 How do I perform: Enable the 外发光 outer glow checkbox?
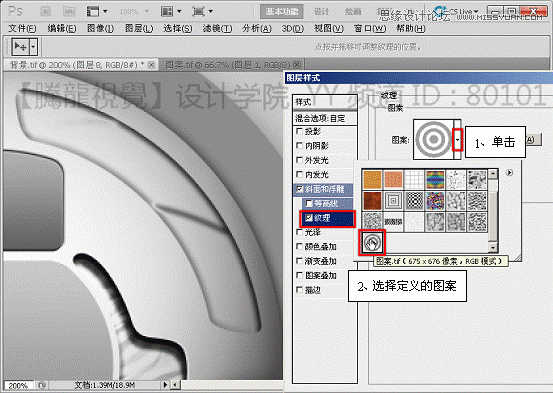pos(299,160)
